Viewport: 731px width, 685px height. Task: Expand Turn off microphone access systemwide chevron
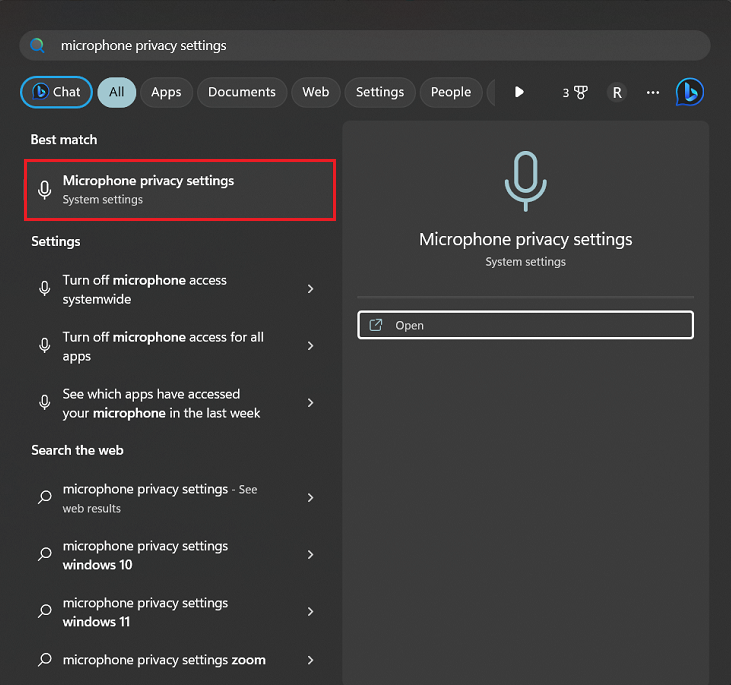(310, 289)
